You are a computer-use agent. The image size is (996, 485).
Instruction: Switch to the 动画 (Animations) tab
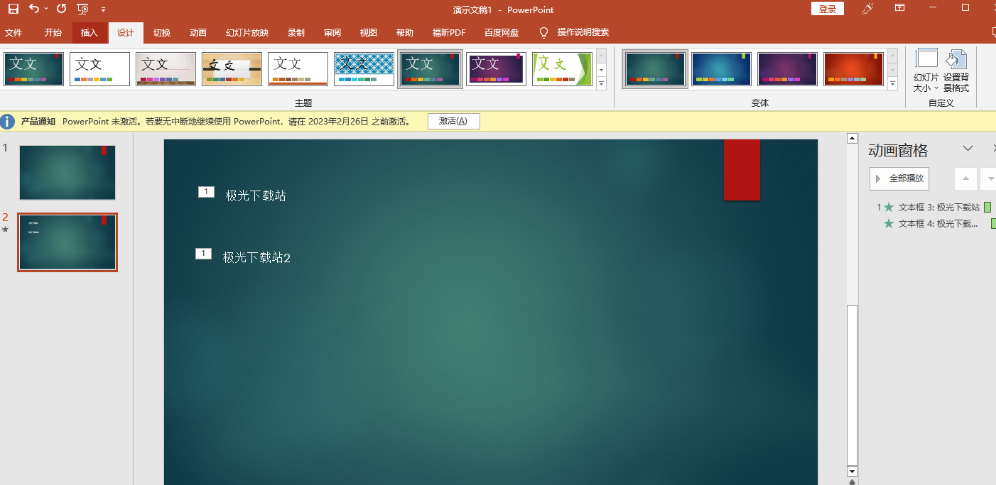[x=198, y=32]
